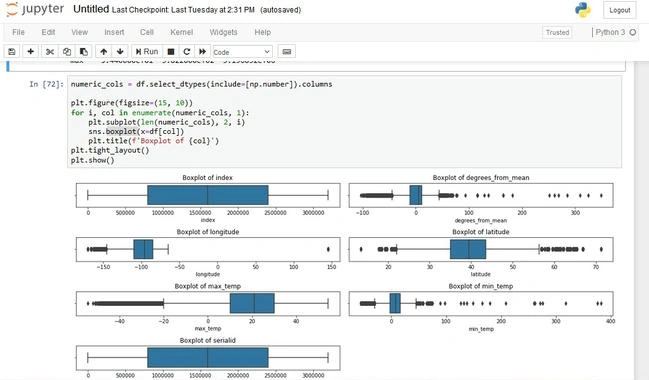649x380 pixels.
Task: Restart kernel and run all cells with the fast-forward icon
Action: [x=202, y=52]
